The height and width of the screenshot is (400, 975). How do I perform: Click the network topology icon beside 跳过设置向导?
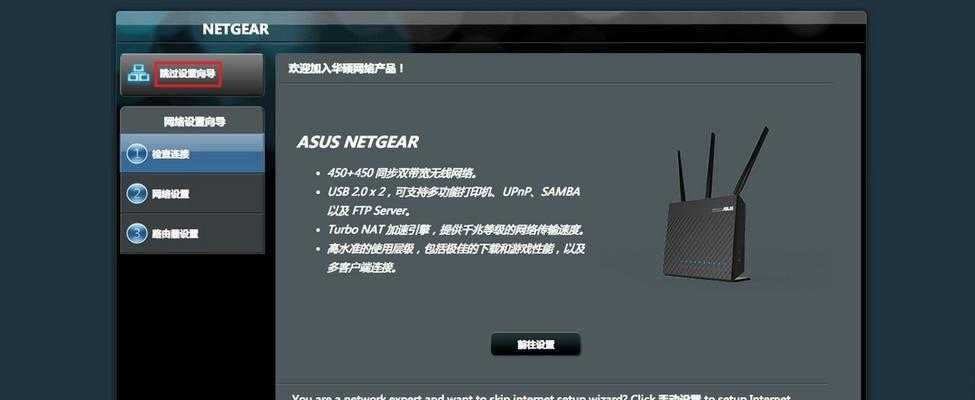[138, 73]
